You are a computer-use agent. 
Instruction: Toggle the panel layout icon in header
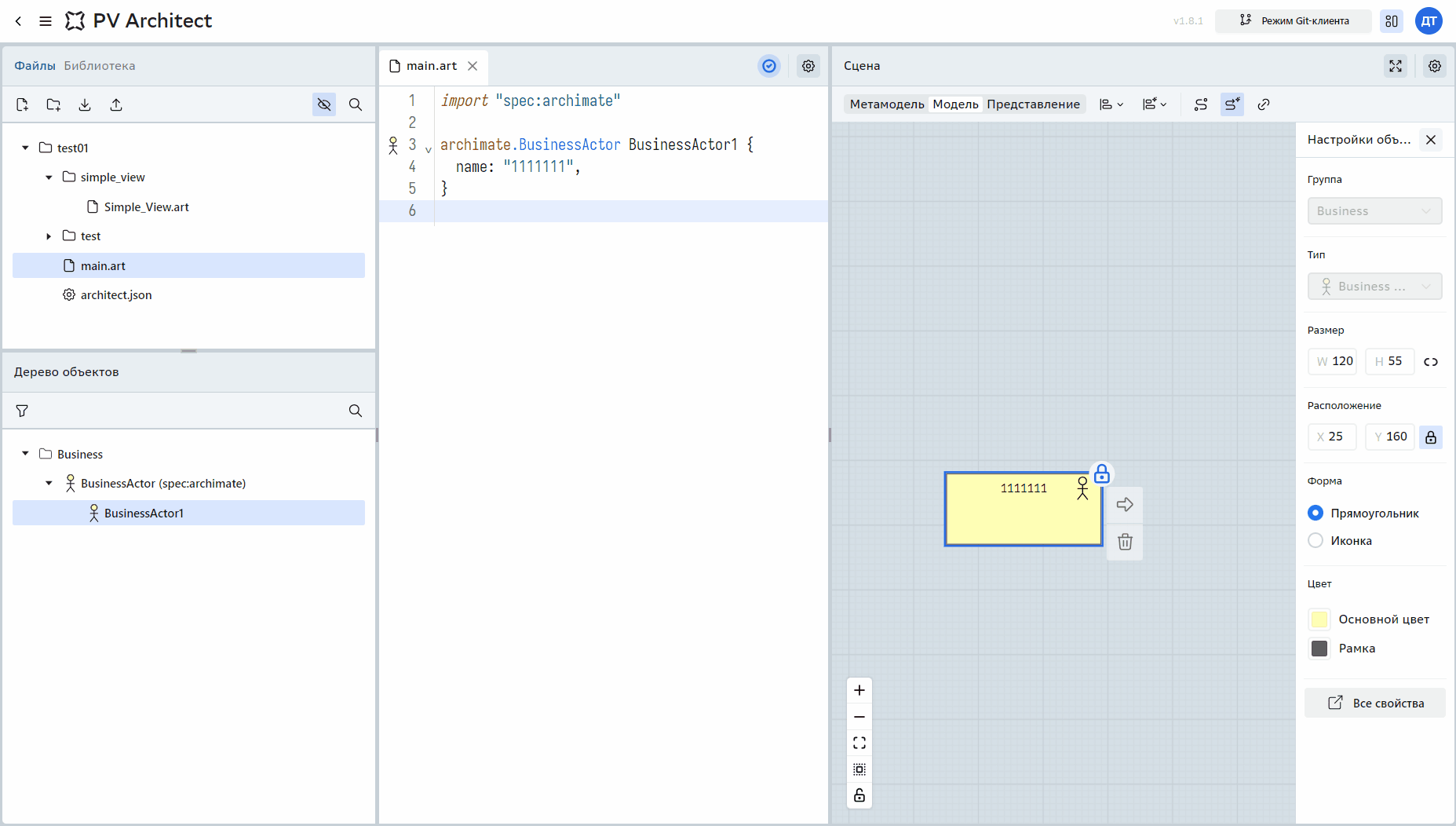[x=1392, y=21]
